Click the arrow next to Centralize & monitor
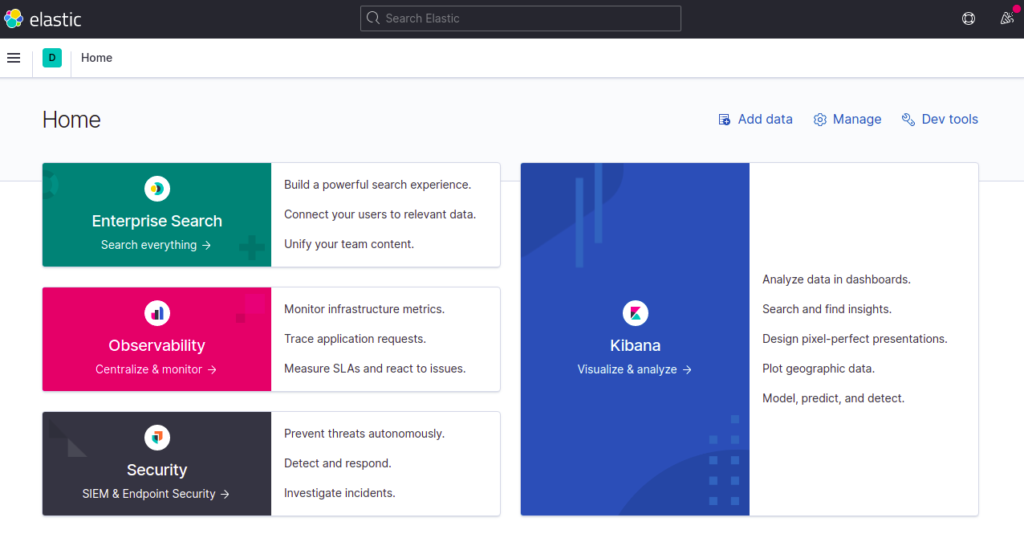This screenshot has width=1024, height=538. coord(212,370)
